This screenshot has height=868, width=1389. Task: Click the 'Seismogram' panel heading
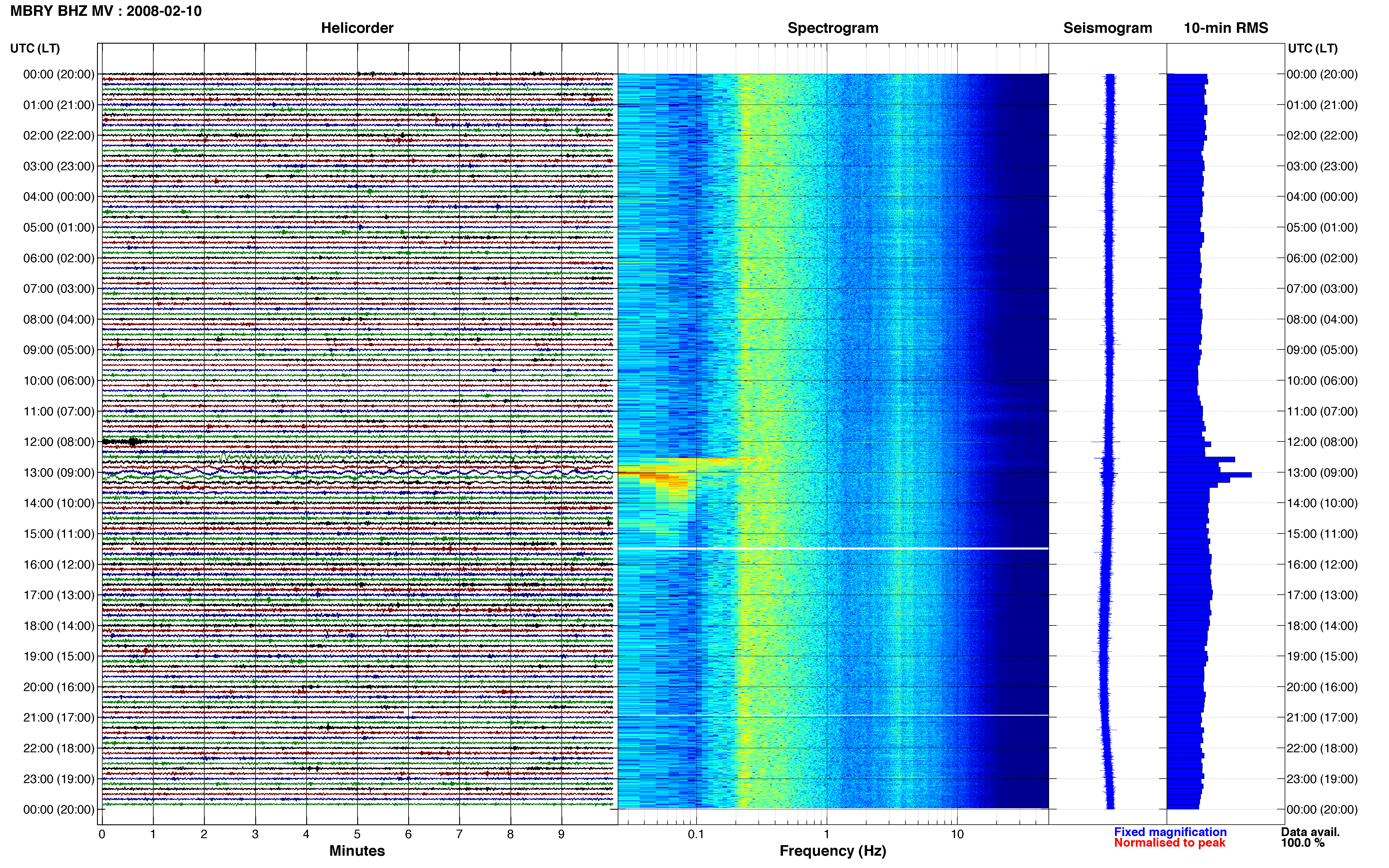click(1108, 28)
